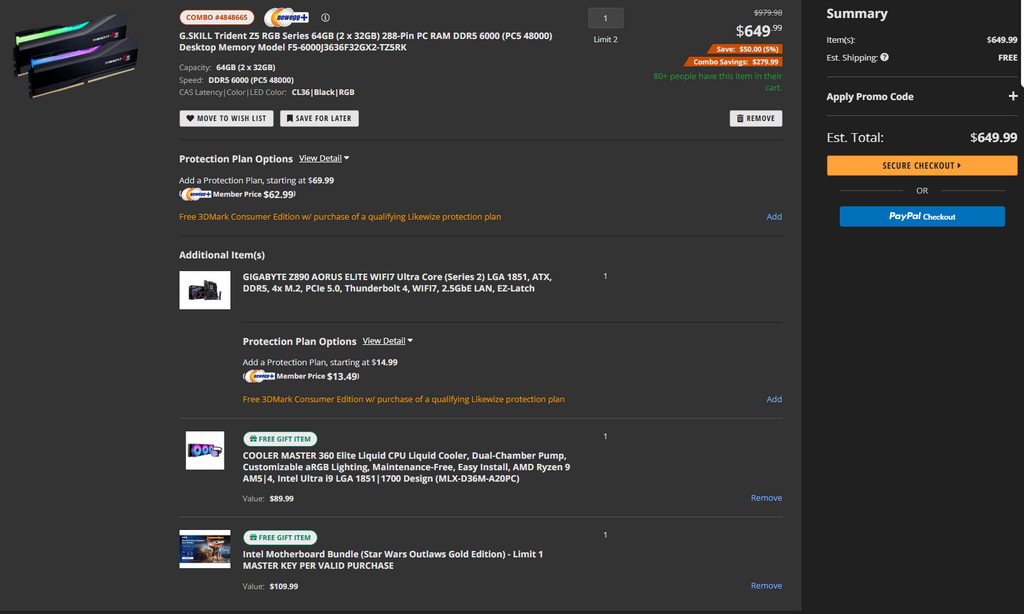Open the G.SKILL RAM product image
Screen dimensions: 1024x614
(76, 56)
